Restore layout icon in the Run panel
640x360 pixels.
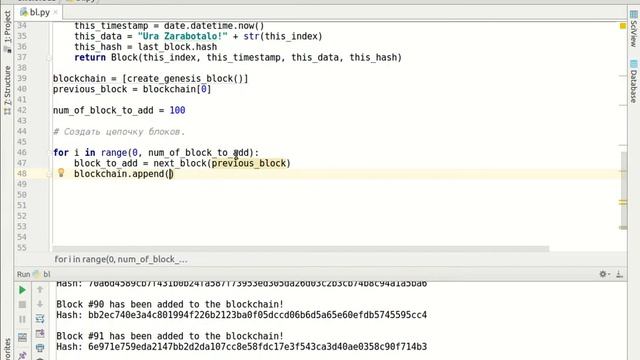22,337
